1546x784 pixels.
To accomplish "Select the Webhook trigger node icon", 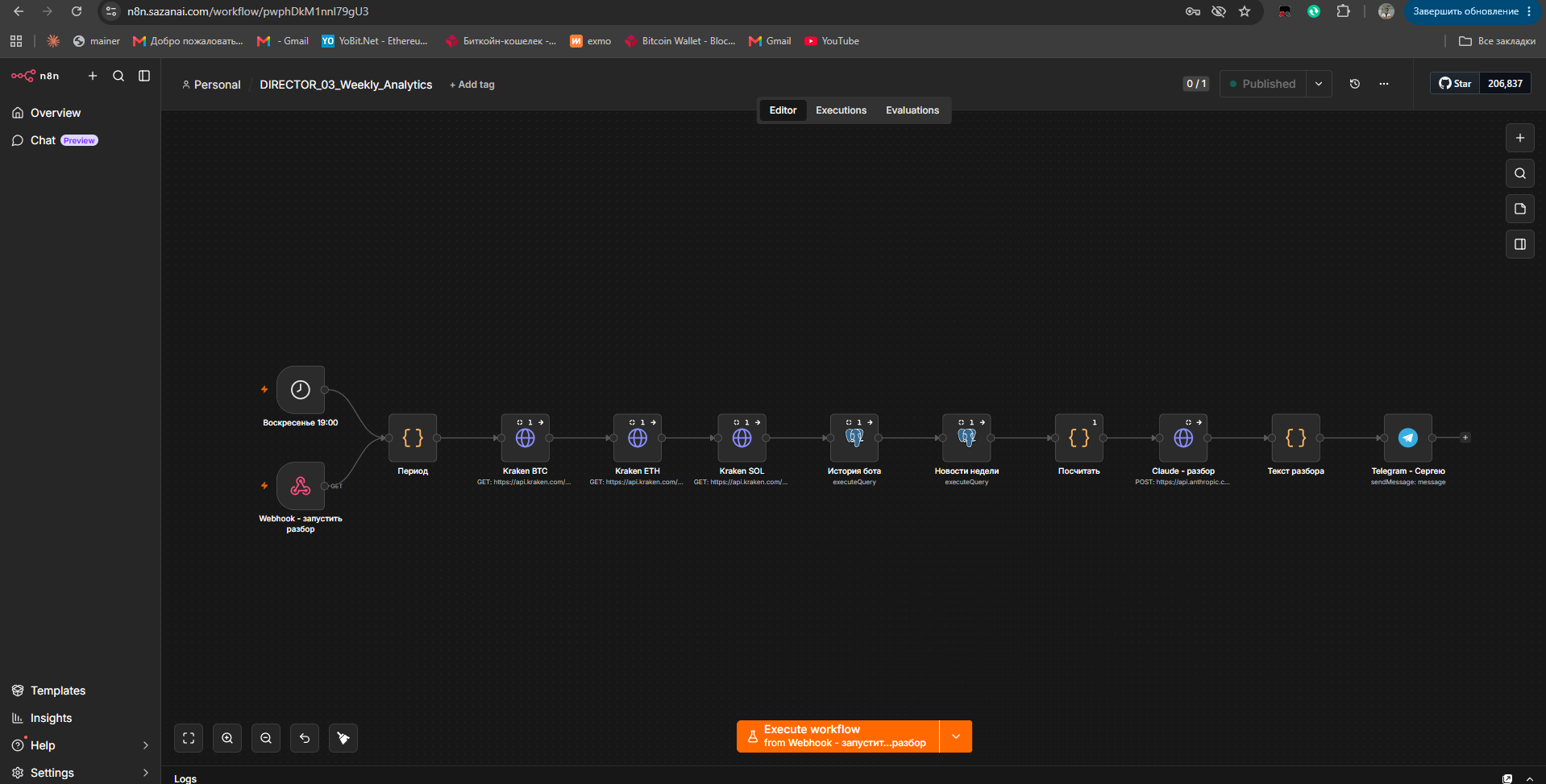I will pyautogui.click(x=301, y=486).
